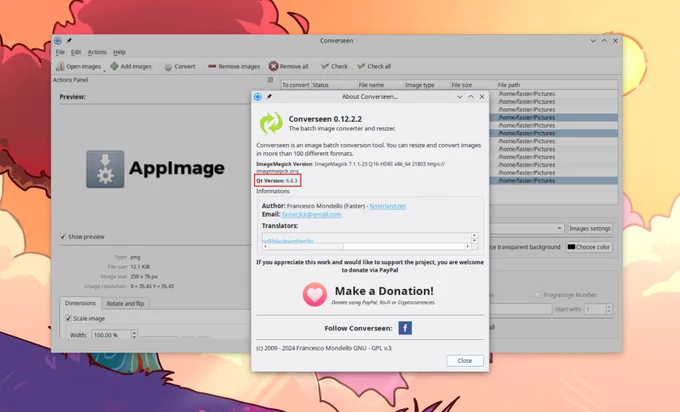This screenshot has width=680, height=412.
Task: Open the fasterland.net link
Action: (387, 206)
